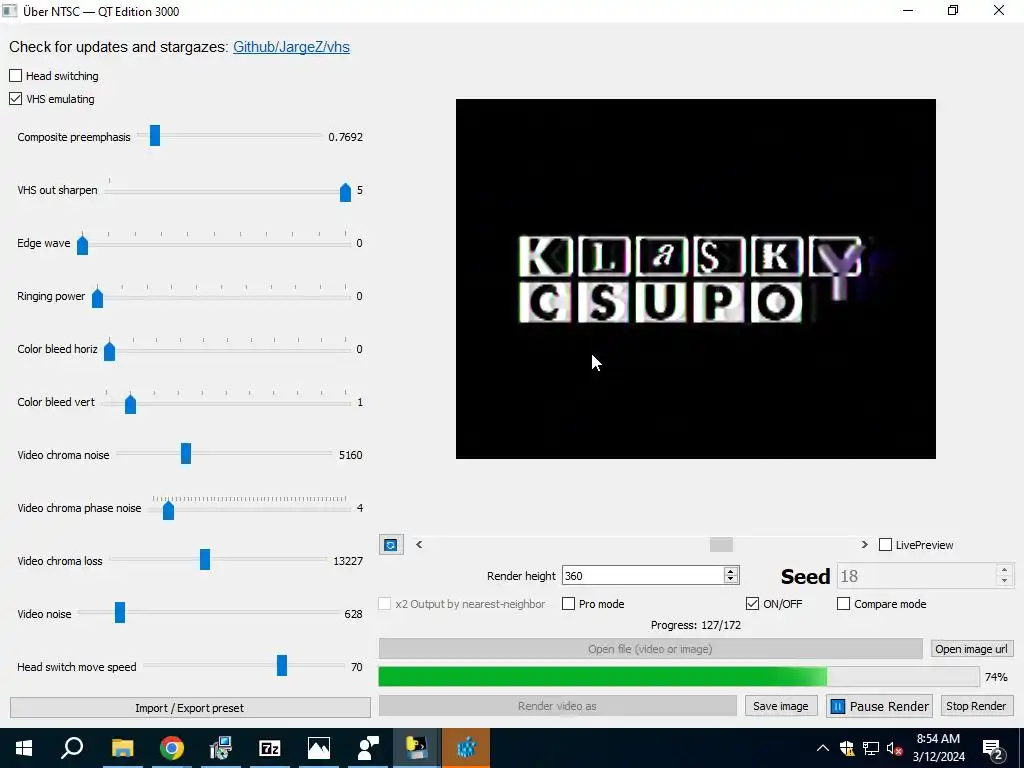Click the preview scrollbar right arrow
This screenshot has height=768, width=1024.
865,545
